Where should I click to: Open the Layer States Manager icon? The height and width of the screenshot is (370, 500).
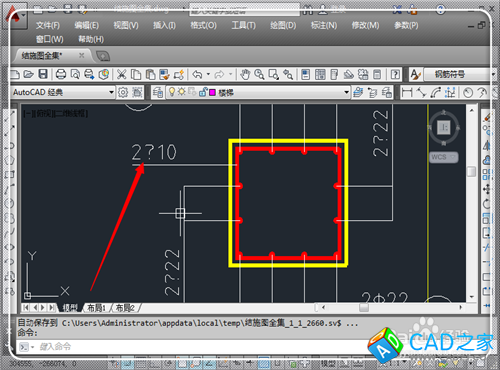tap(387, 92)
